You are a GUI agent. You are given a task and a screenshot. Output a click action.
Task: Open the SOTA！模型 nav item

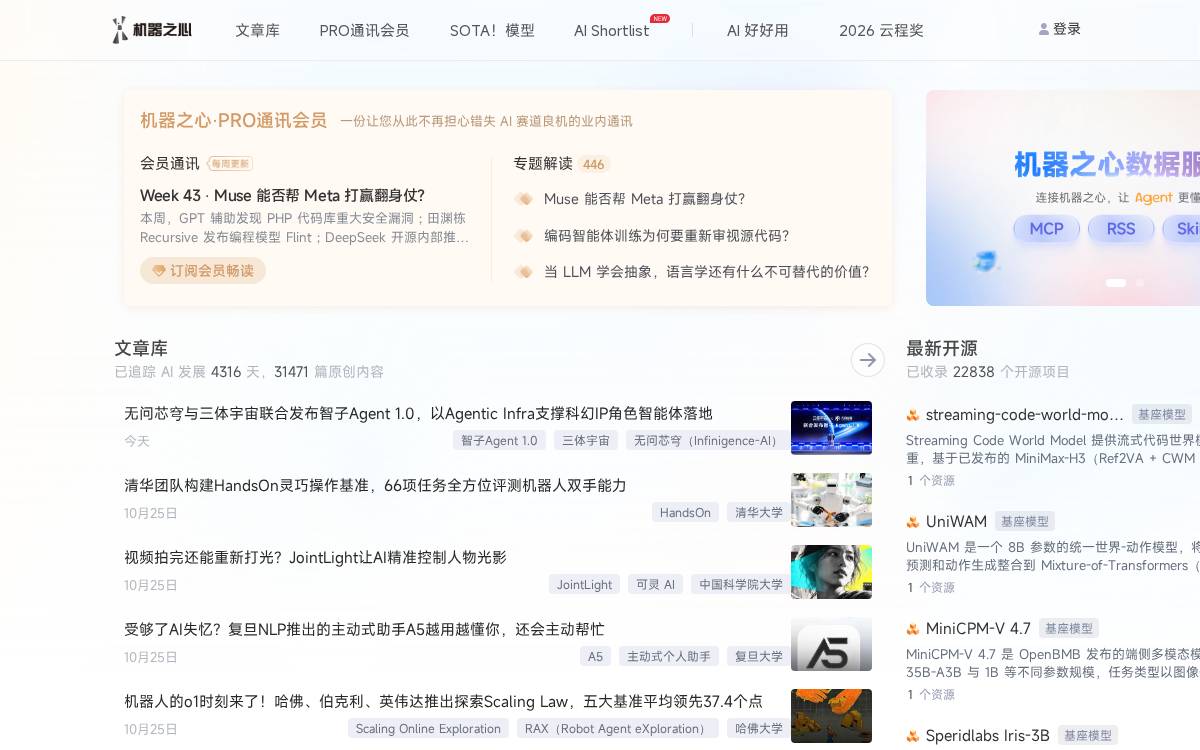[x=492, y=31]
